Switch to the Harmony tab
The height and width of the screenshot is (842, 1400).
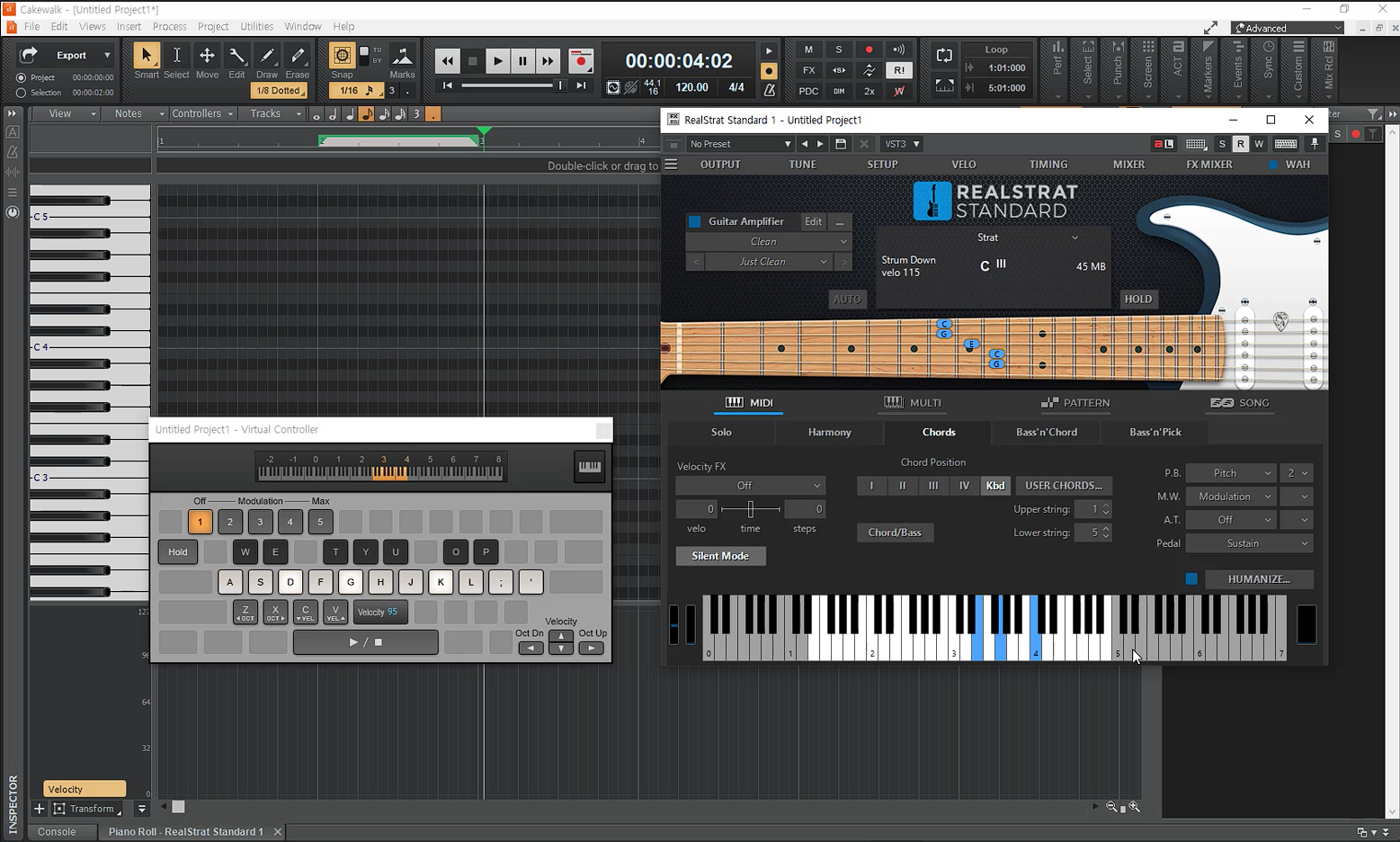[829, 433]
